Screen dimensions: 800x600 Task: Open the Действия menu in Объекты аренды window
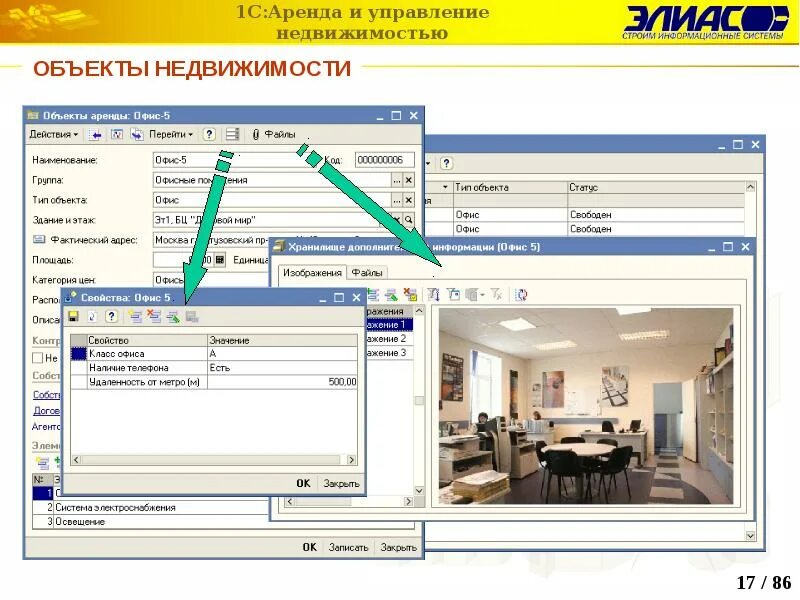[53, 135]
